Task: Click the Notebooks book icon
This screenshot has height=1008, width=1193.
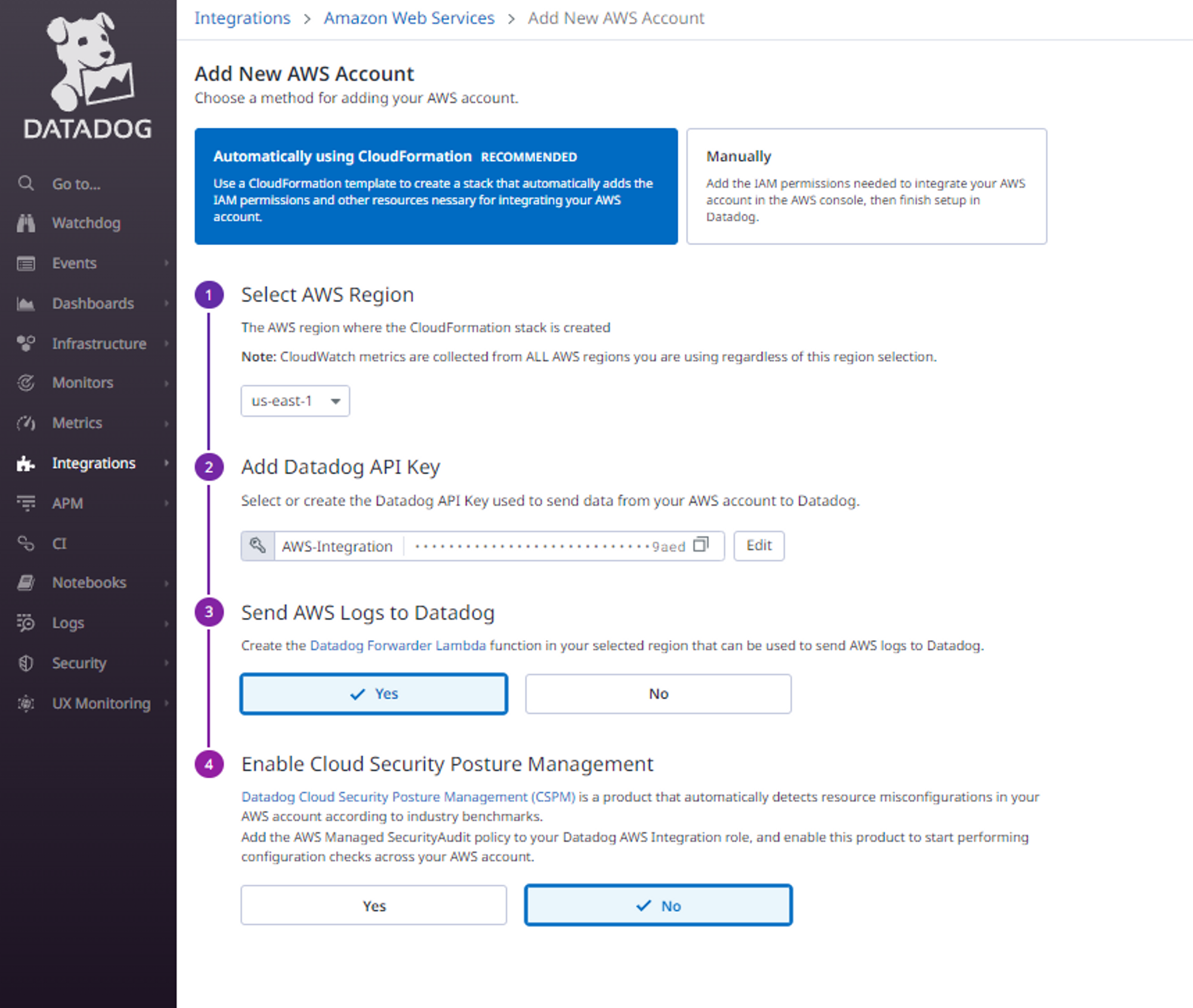Action: [x=26, y=583]
